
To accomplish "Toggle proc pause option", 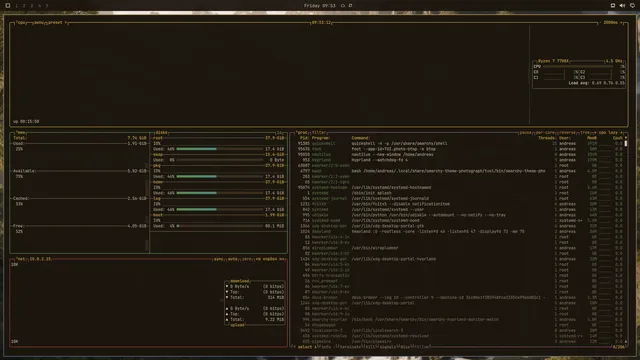I will pyautogui.click(x=525, y=133).
